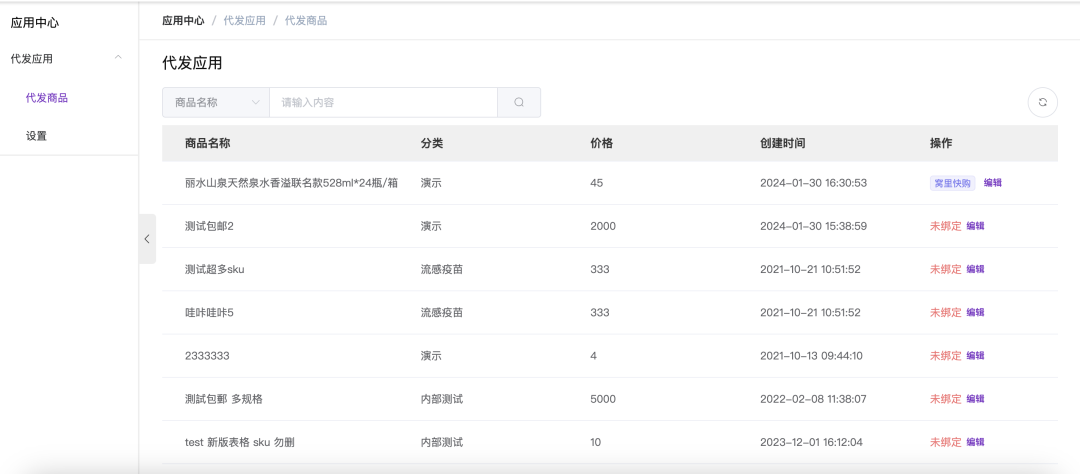The width and height of the screenshot is (1080, 474).
Task: Click timestamp 2023-12-01 16:12:04
Action: [813, 442]
